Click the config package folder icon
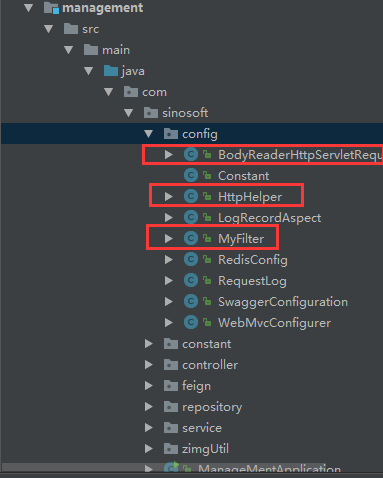 coord(171,134)
